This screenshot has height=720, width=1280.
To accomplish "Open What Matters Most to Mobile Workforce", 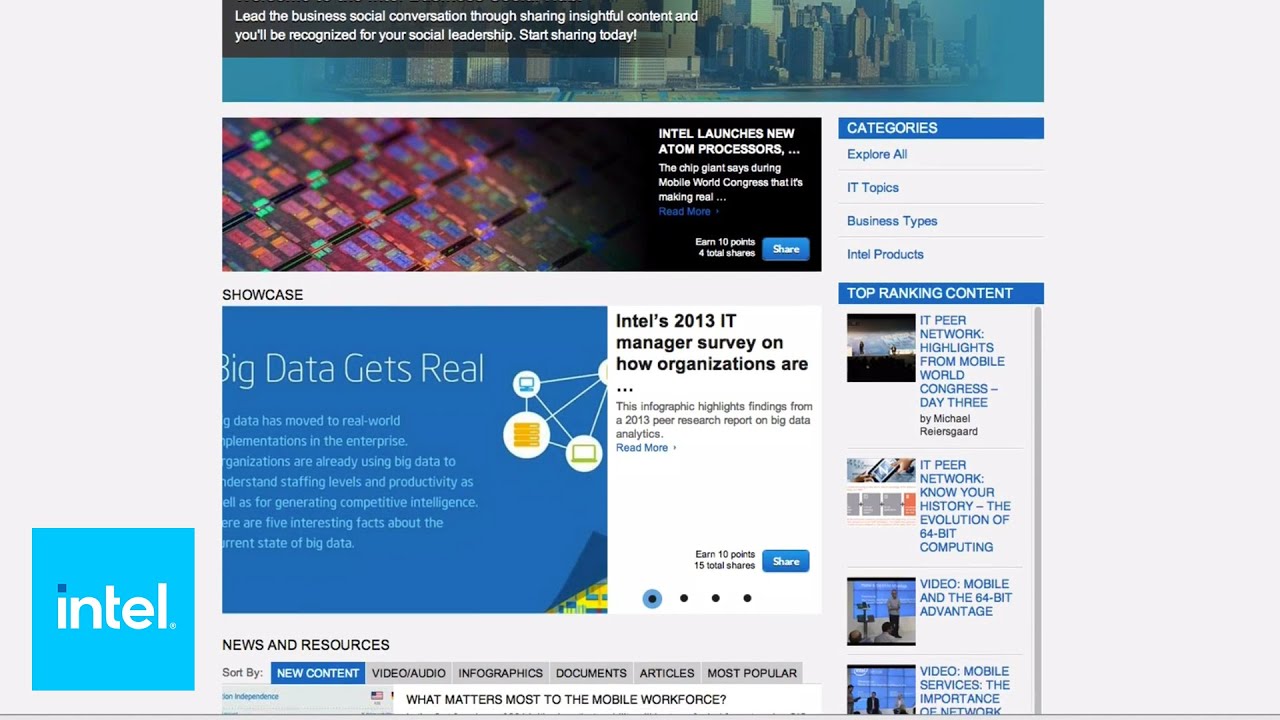I will 566,700.
